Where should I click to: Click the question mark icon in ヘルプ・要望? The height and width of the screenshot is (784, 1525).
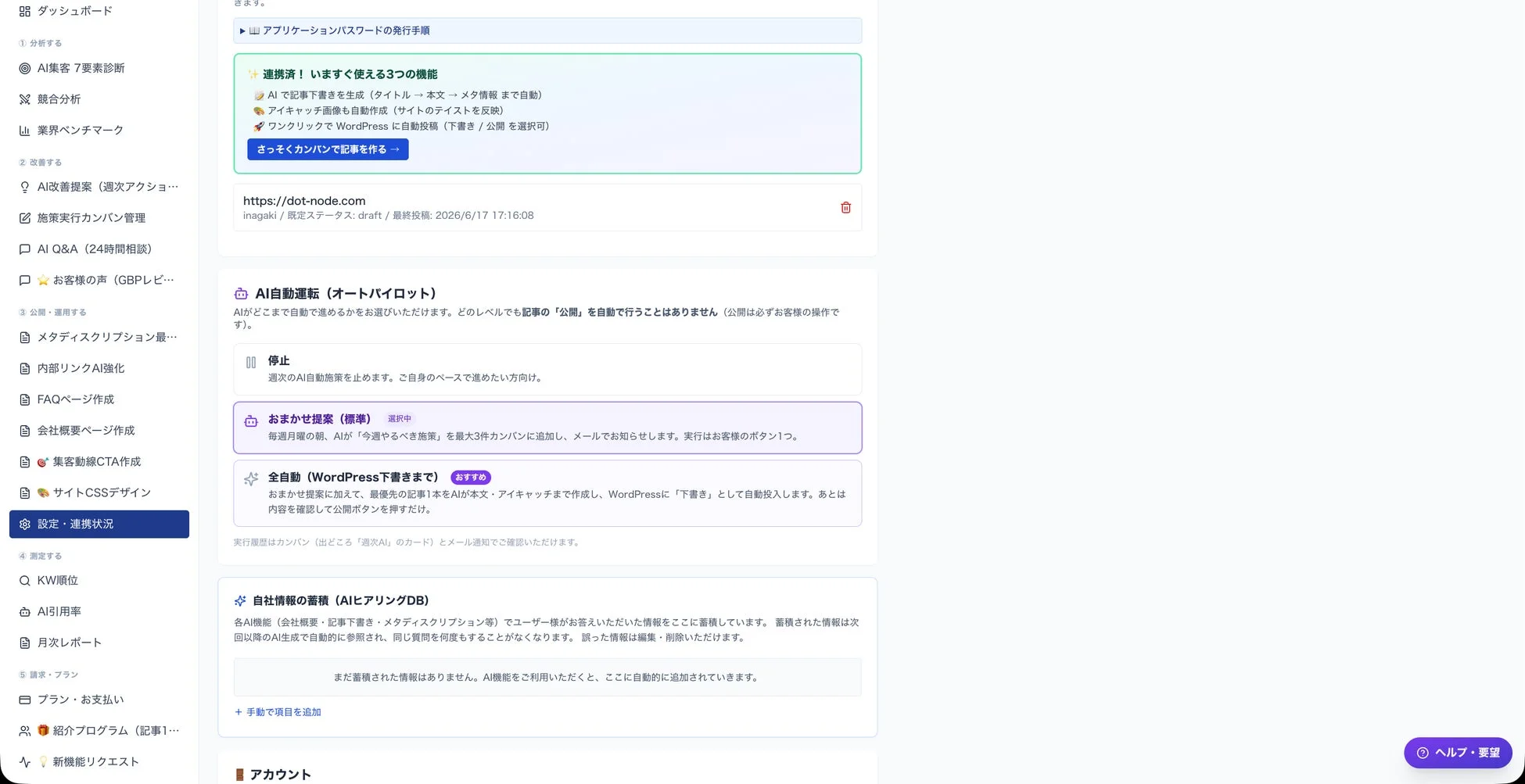1423,753
